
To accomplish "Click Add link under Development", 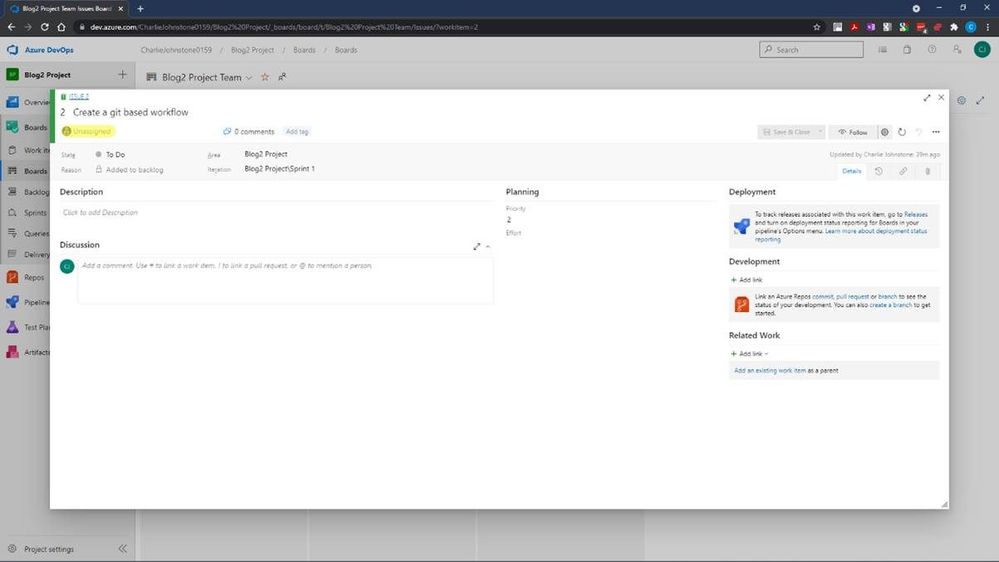I will [x=746, y=280].
